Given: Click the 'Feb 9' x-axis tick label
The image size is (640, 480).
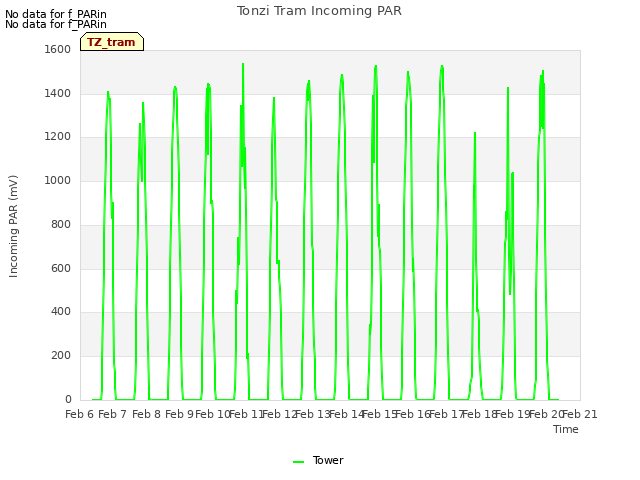Looking at the screenshot, I should pyautogui.click(x=179, y=414).
